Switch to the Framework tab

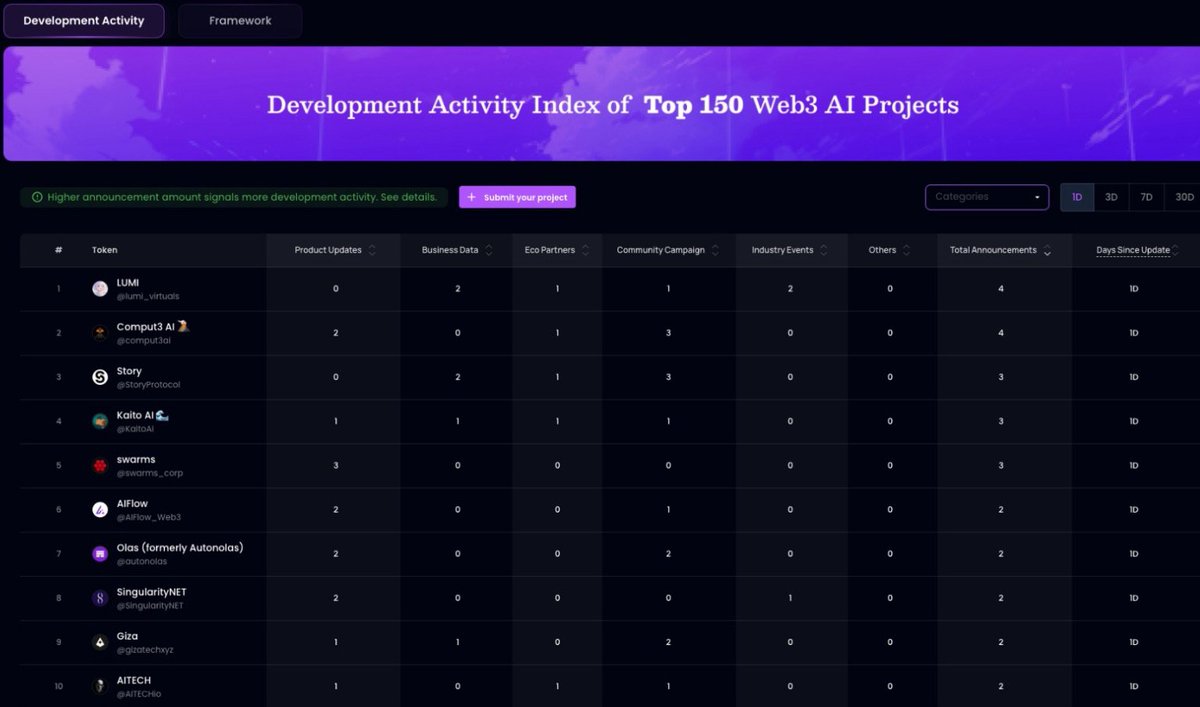pos(240,20)
